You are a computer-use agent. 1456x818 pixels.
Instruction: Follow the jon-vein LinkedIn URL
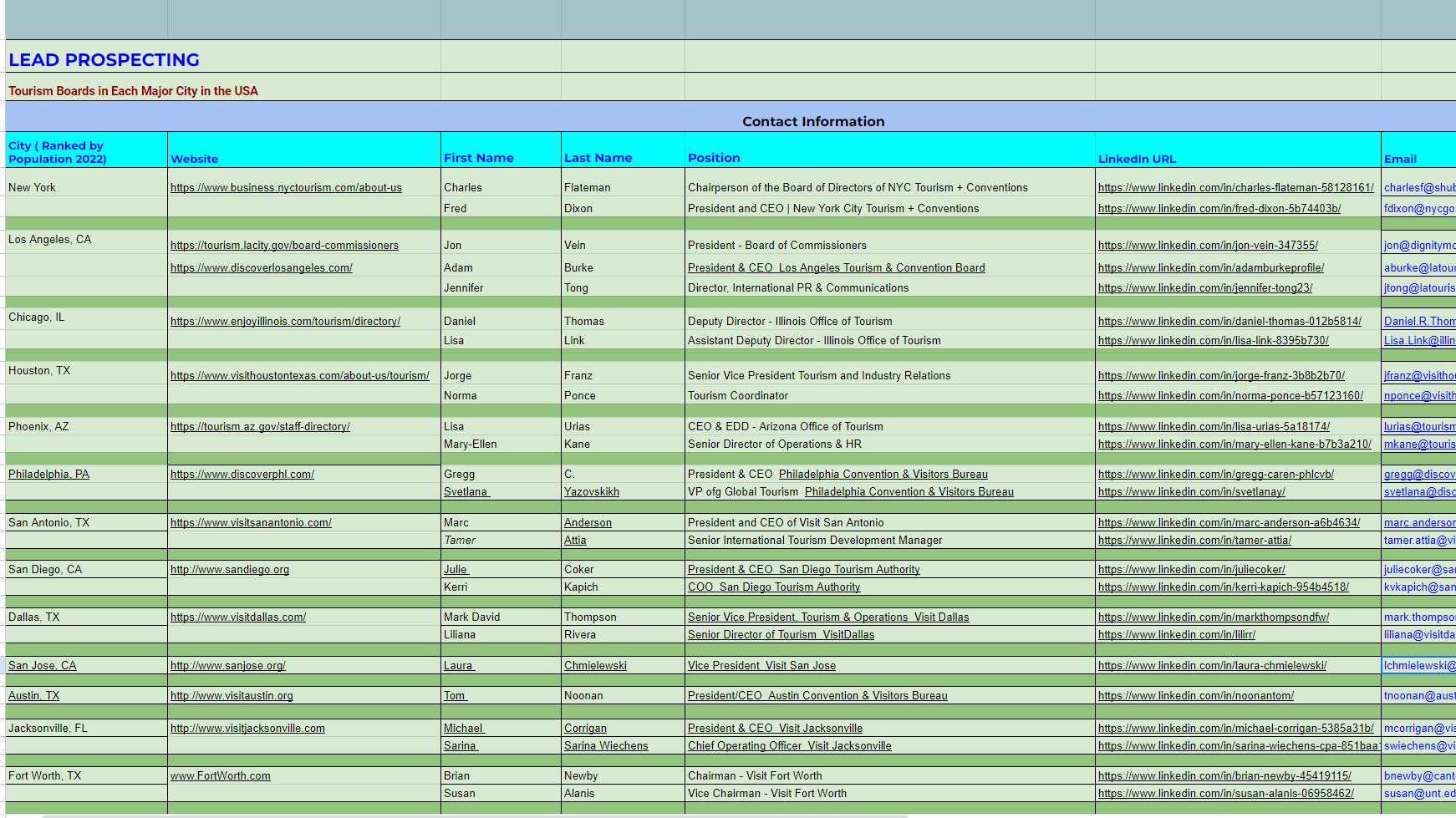click(x=1208, y=246)
